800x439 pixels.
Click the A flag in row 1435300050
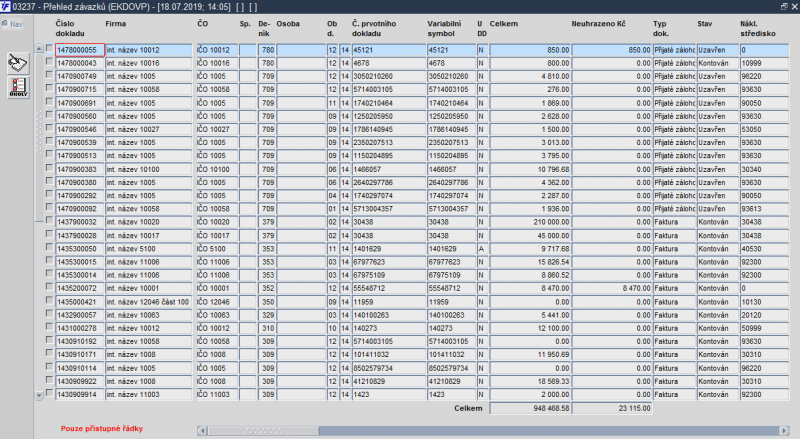coord(482,249)
